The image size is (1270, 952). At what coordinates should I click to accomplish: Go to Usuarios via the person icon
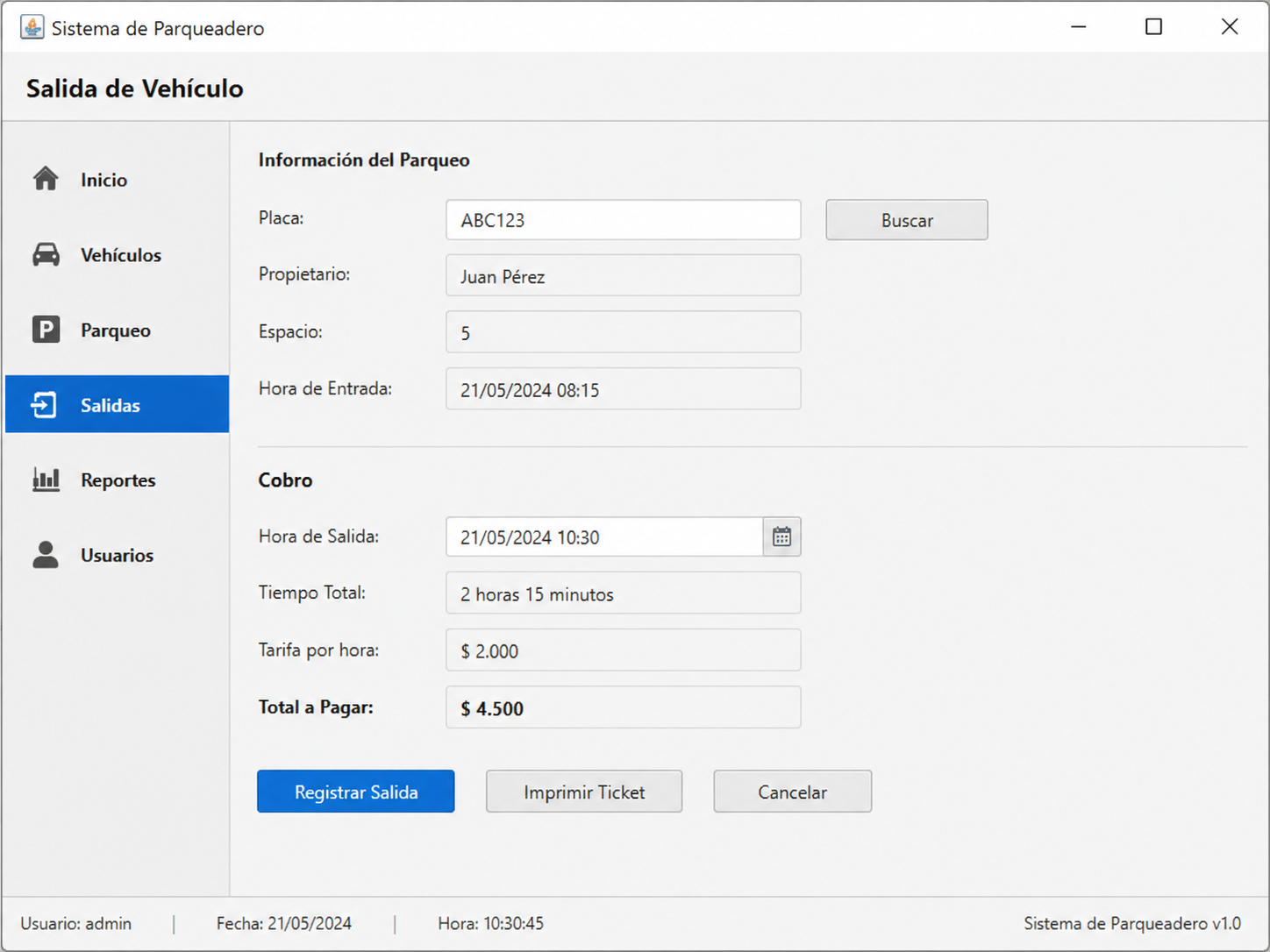[x=46, y=555]
